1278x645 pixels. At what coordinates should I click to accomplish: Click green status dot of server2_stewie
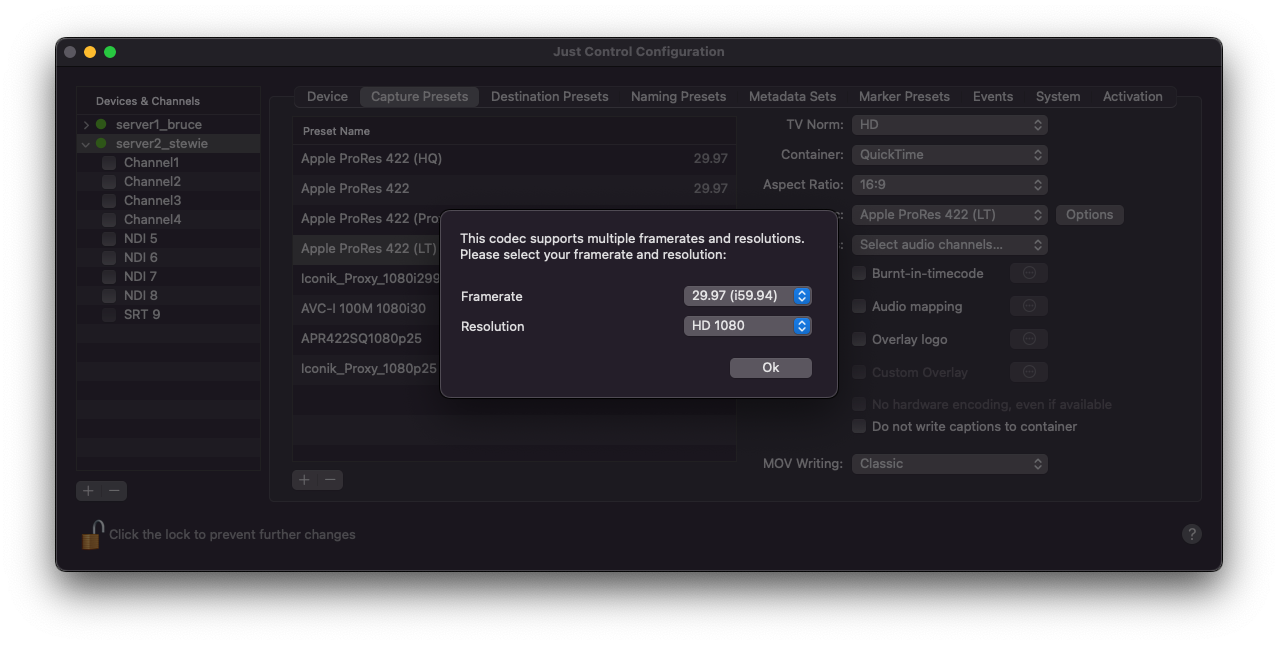101,143
